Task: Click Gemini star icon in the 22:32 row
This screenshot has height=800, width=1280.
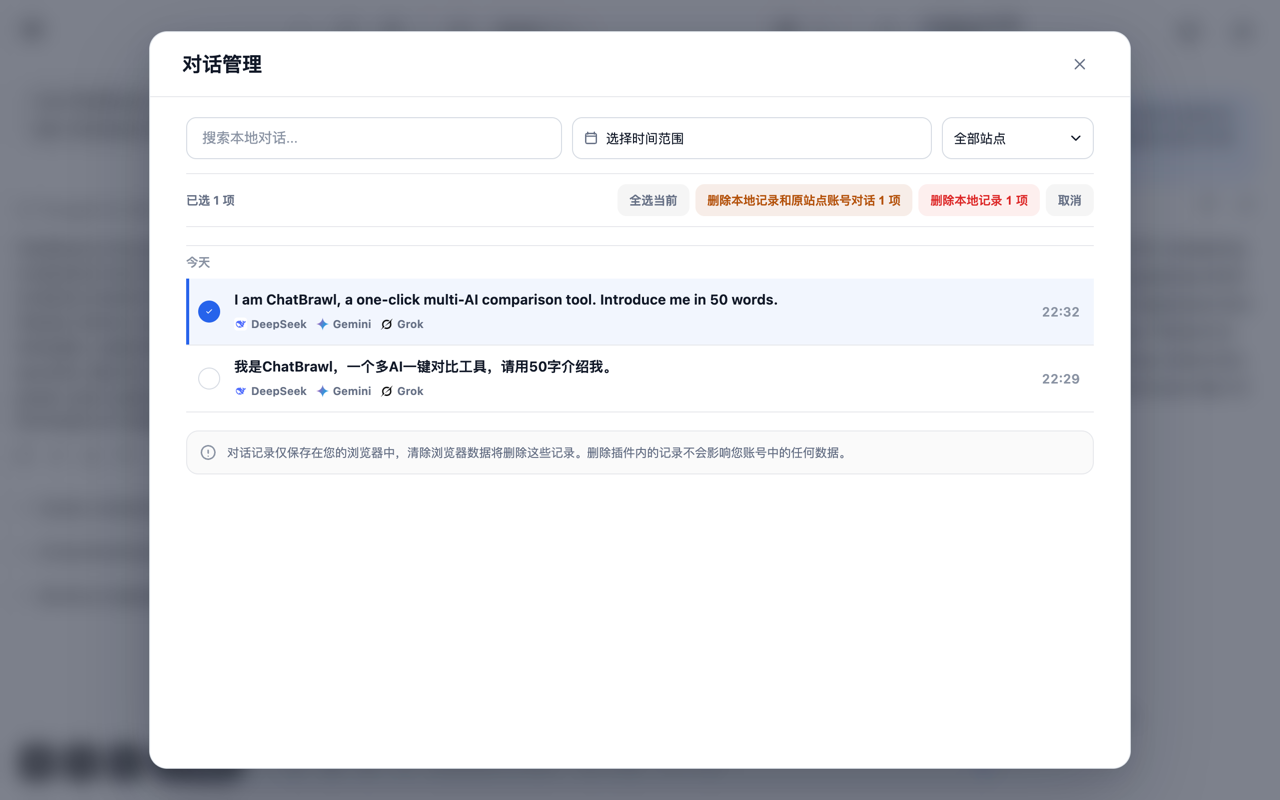Action: click(322, 324)
